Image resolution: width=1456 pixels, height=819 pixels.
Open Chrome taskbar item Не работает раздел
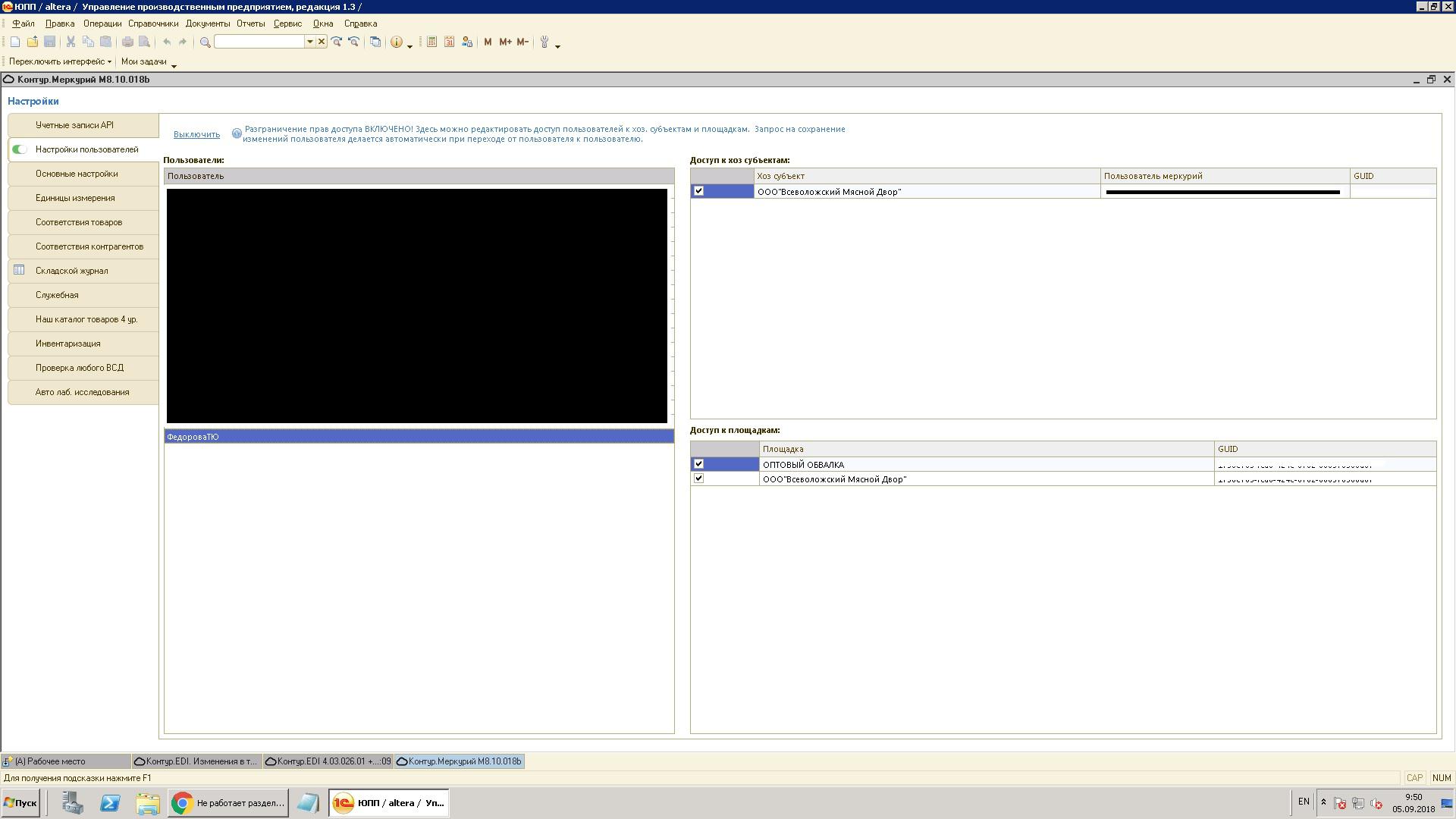pos(228,802)
